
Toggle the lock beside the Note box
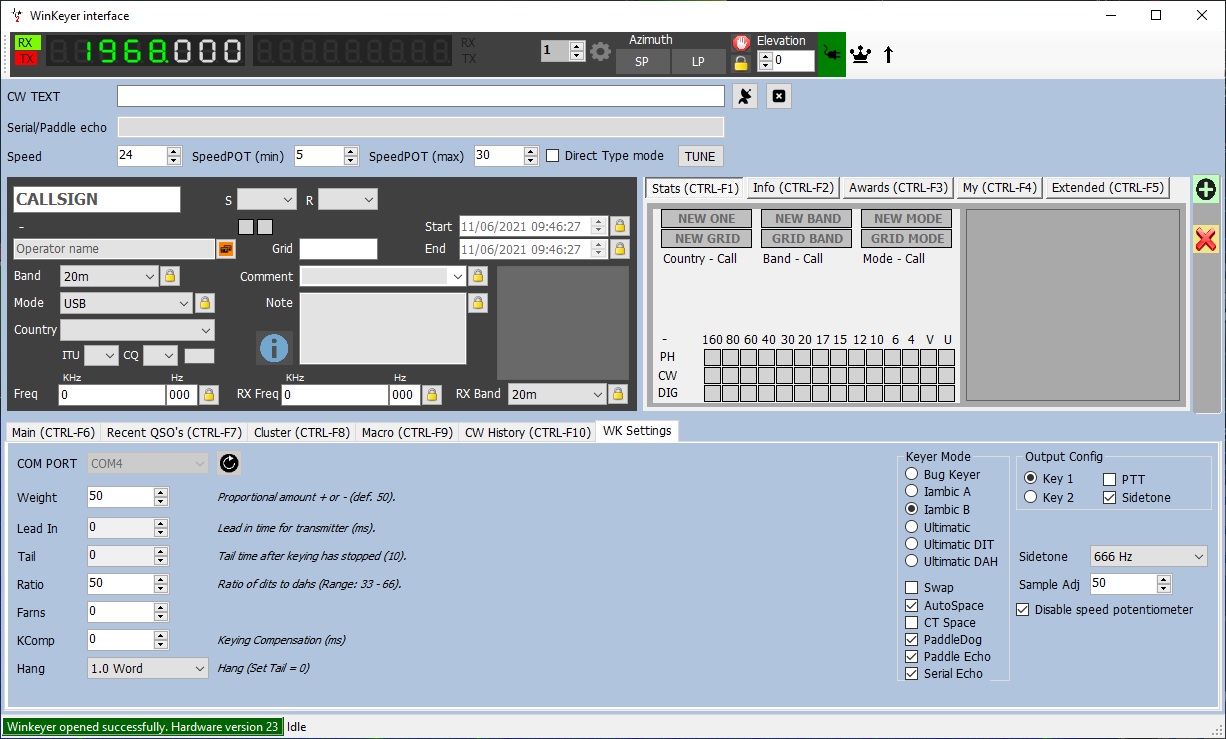(x=478, y=302)
